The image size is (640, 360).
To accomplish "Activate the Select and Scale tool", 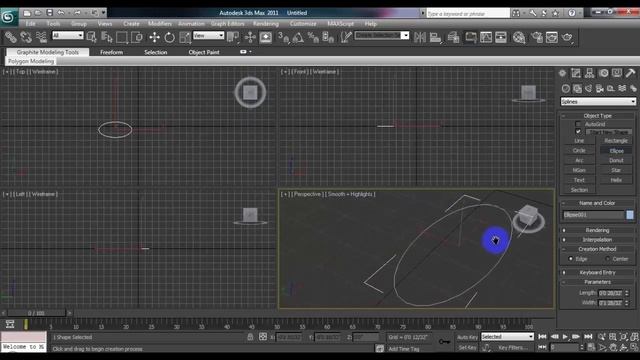I will [x=185, y=38].
